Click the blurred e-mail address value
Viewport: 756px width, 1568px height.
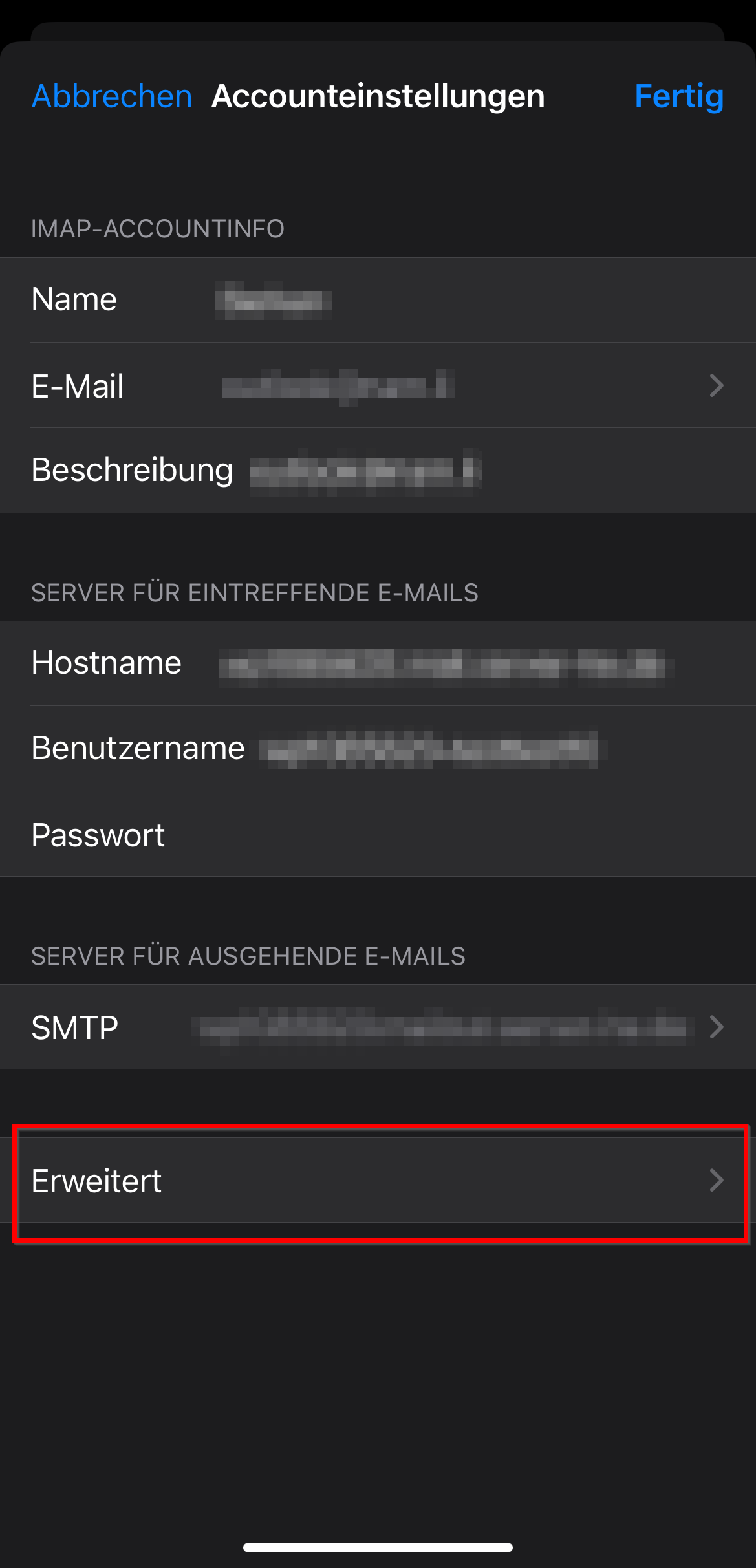click(x=338, y=387)
